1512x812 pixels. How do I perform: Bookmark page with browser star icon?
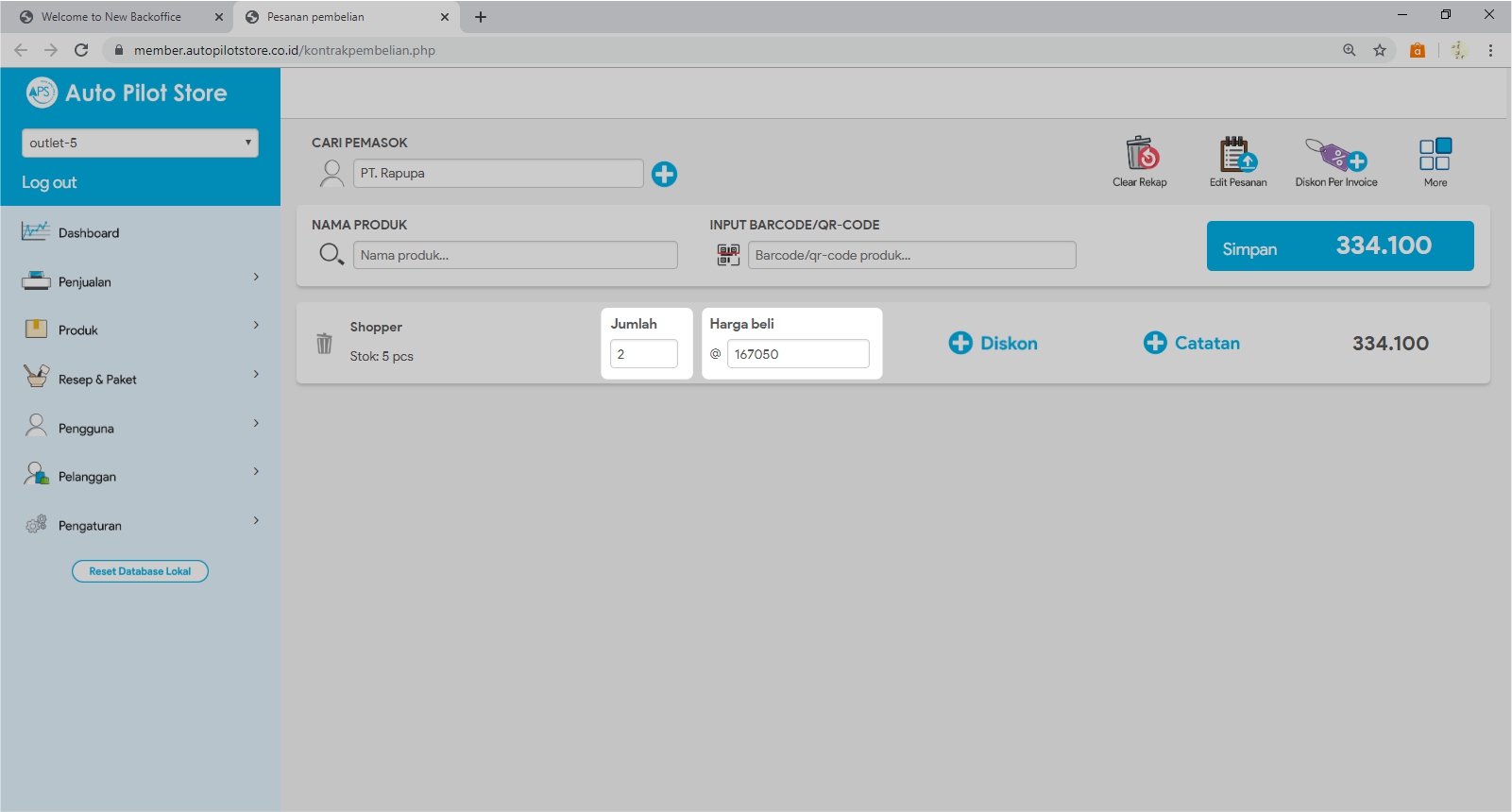coord(1380,50)
